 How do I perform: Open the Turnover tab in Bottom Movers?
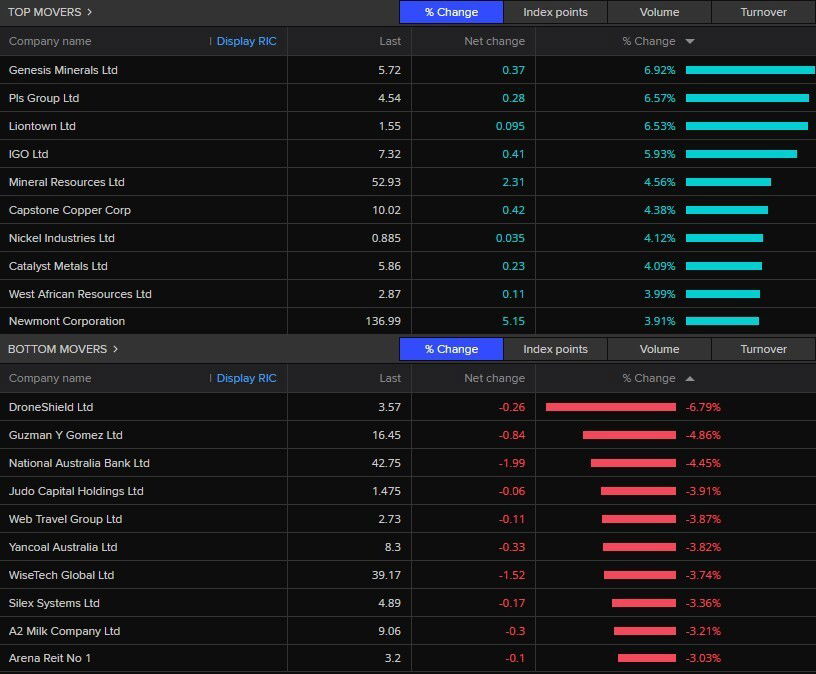(763, 349)
